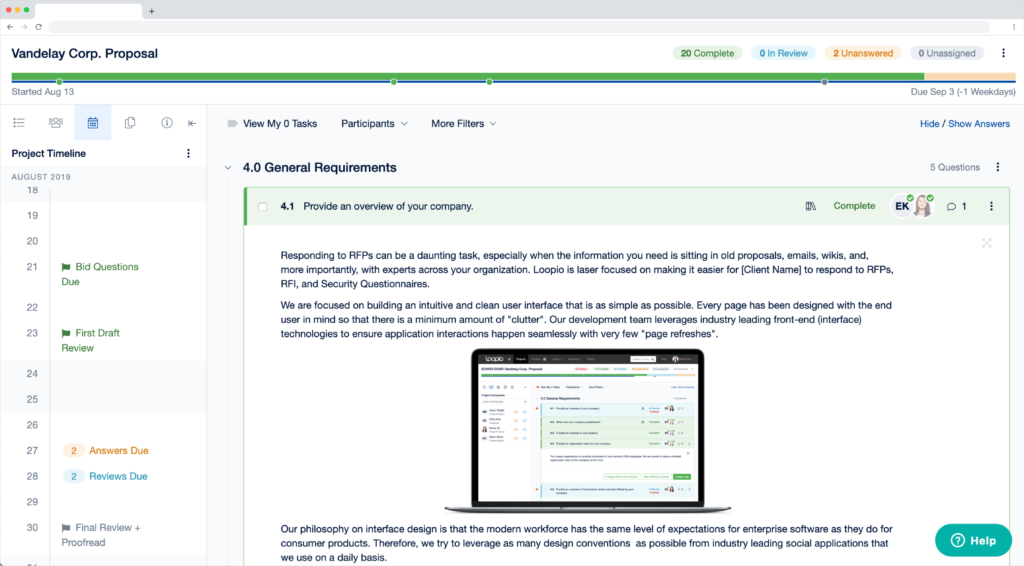1024x566 pixels.
Task: Open the Participants dropdown
Action: click(x=374, y=123)
